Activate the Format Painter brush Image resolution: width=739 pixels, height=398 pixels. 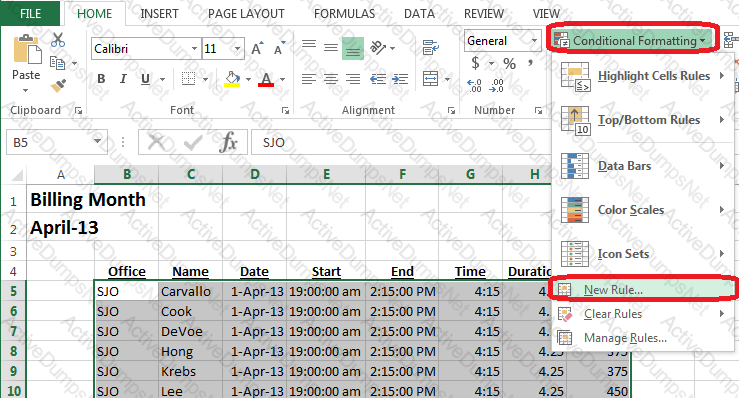tap(58, 85)
